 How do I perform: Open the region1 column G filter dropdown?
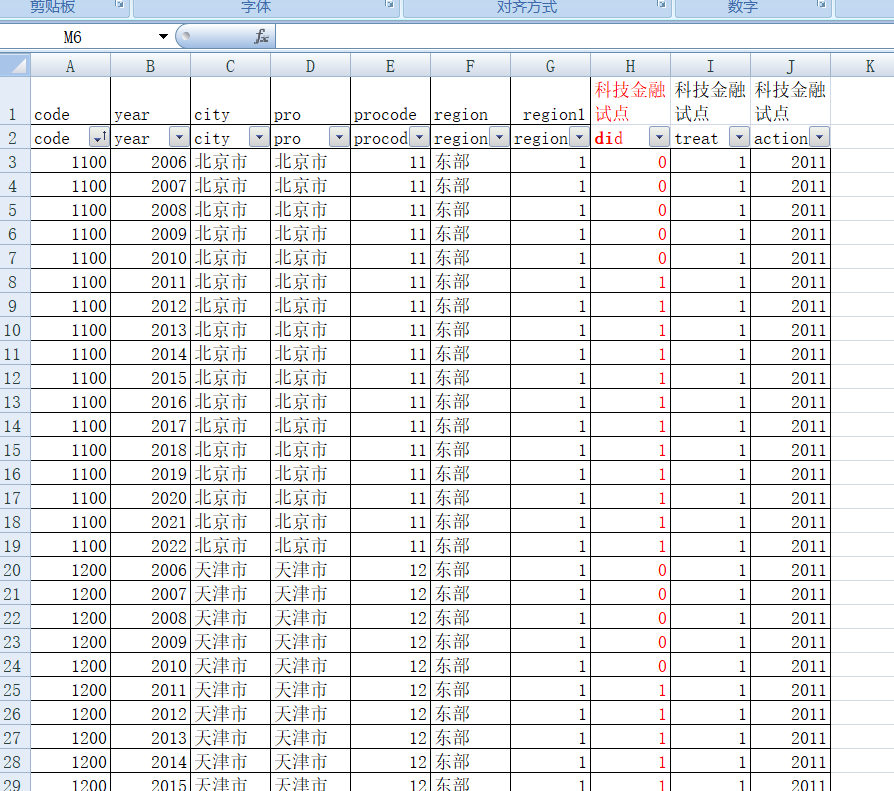pos(579,137)
